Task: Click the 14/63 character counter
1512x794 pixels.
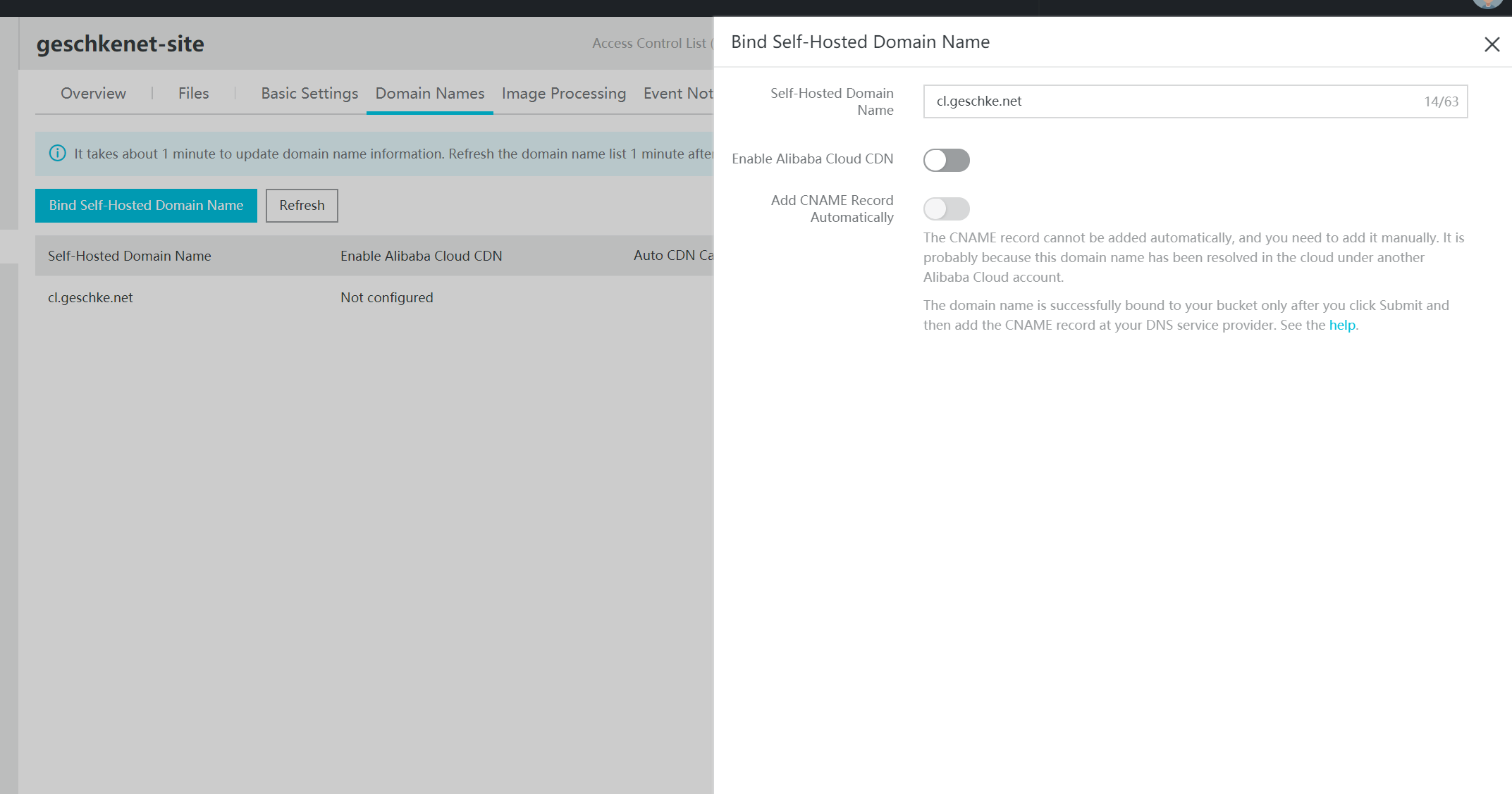Action: (x=1442, y=101)
